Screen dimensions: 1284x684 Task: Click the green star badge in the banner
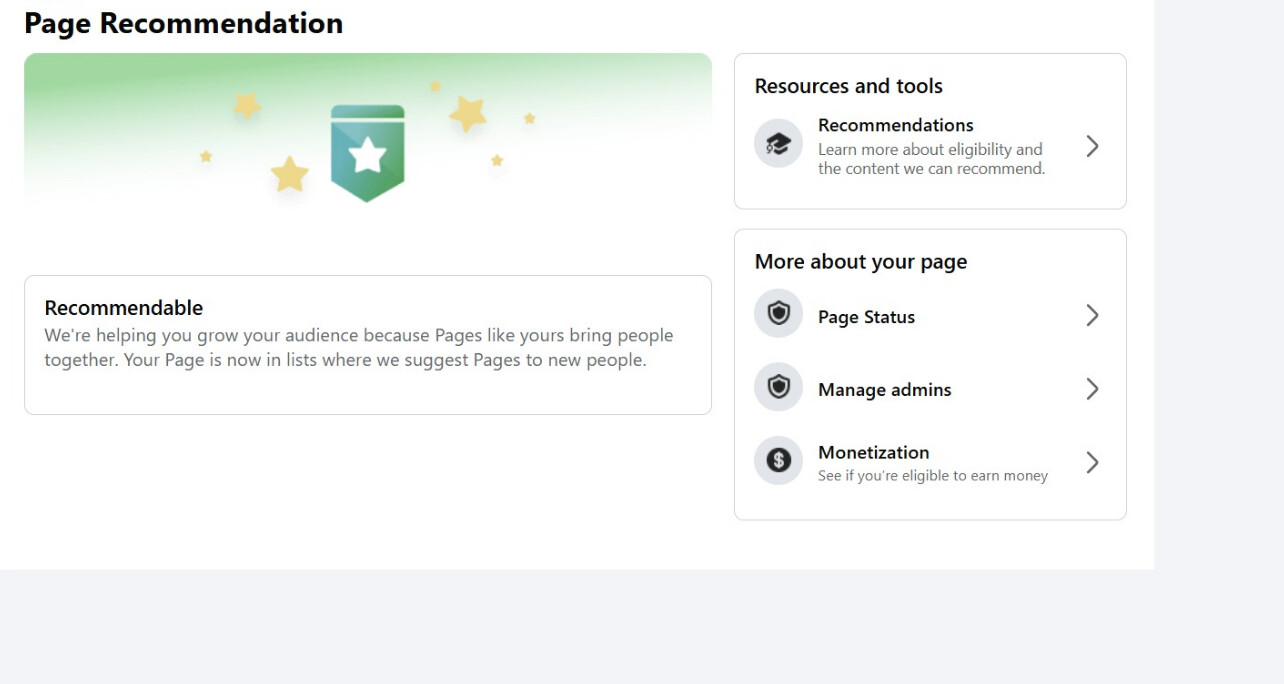point(367,153)
